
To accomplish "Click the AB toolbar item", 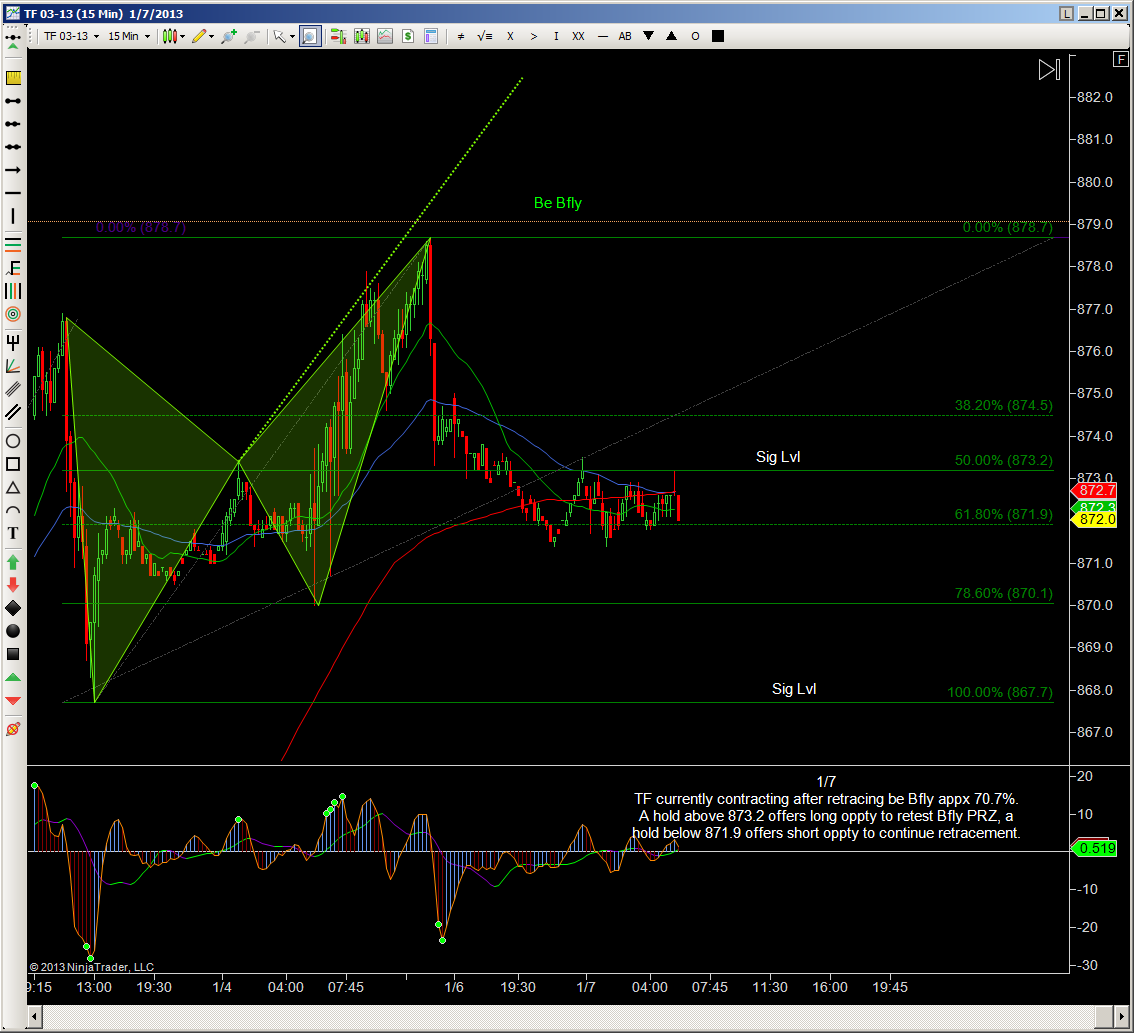I will click(x=625, y=36).
